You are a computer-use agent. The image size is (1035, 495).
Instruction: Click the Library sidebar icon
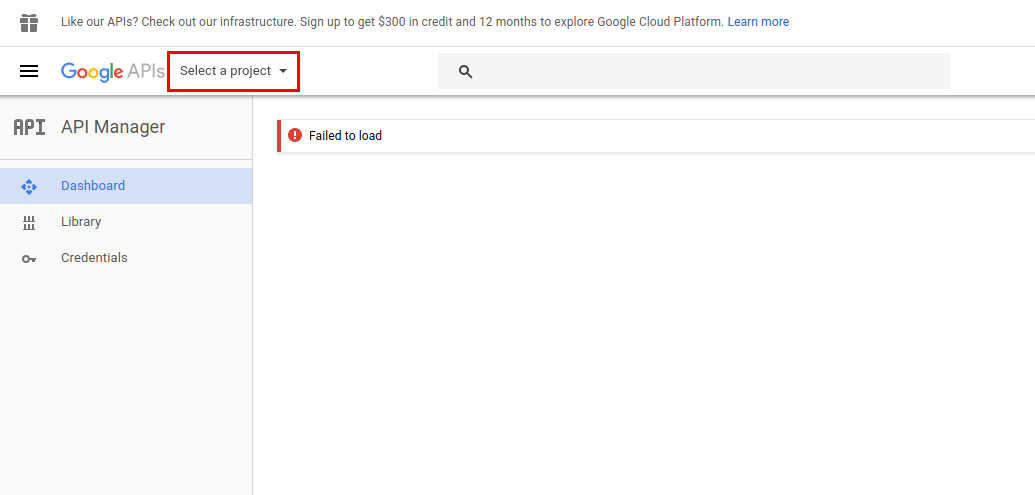pyautogui.click(x=29, y=222)
